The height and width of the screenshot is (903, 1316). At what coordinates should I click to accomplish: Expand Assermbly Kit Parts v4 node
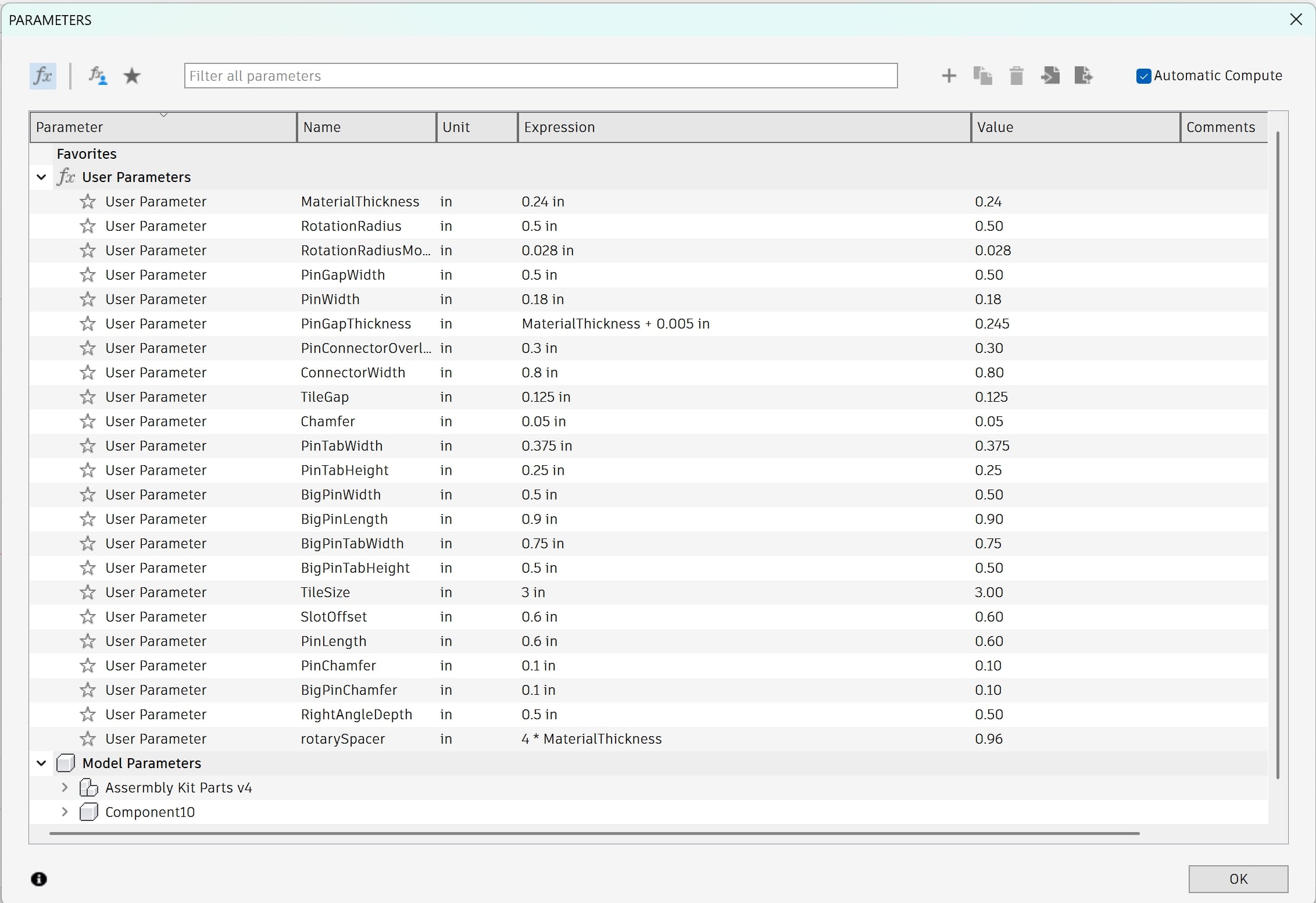click(x=65, y=788)
